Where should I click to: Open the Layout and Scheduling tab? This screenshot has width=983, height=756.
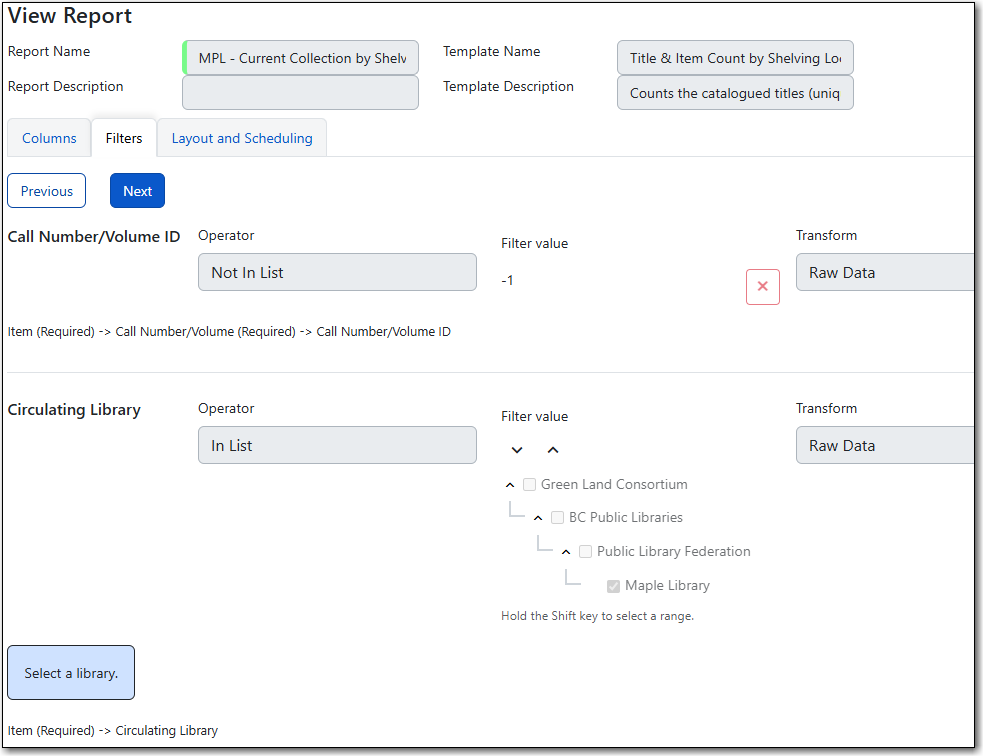[242, 138]
